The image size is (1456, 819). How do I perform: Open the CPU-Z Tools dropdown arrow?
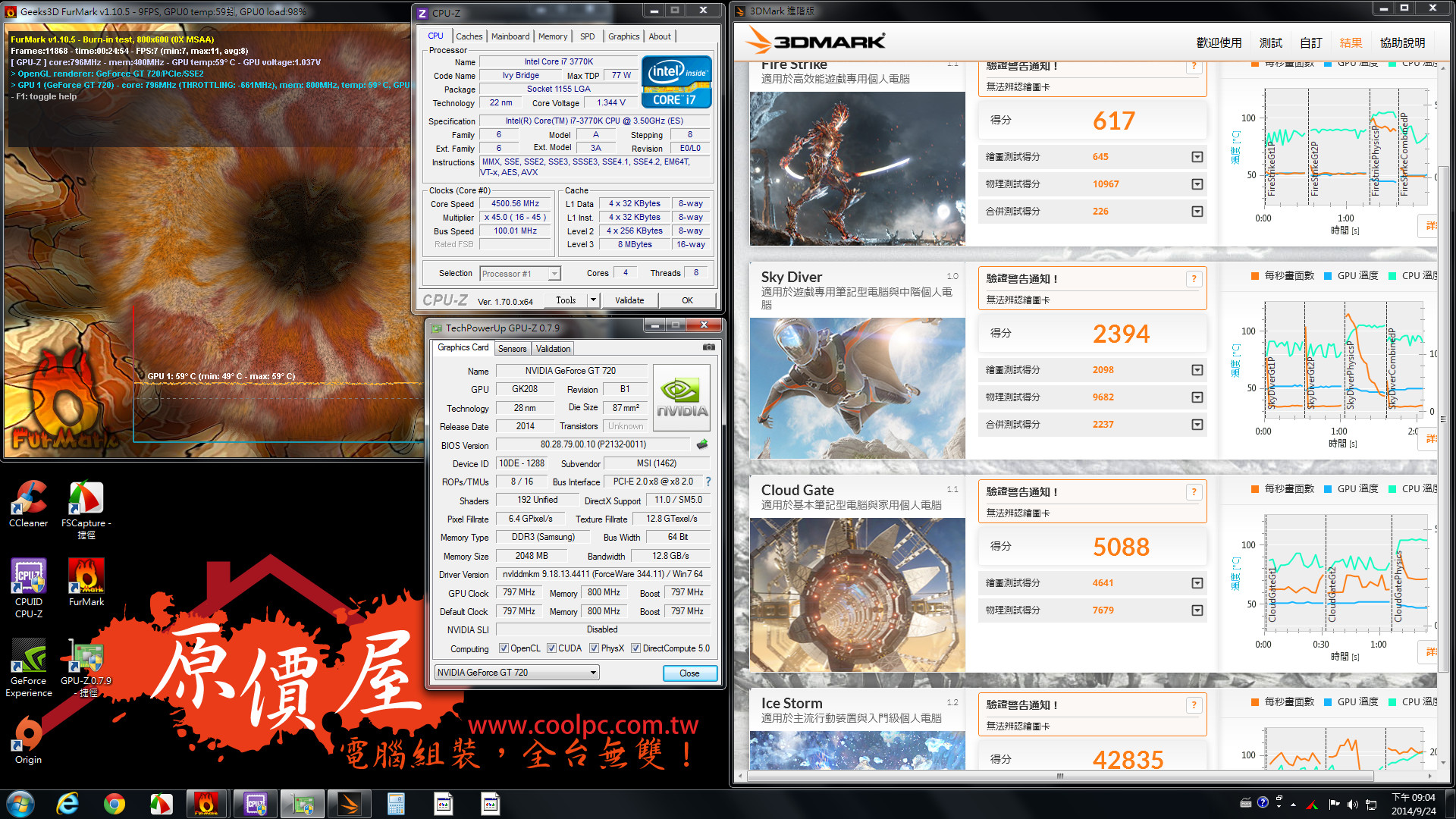(x=593, y=300)
